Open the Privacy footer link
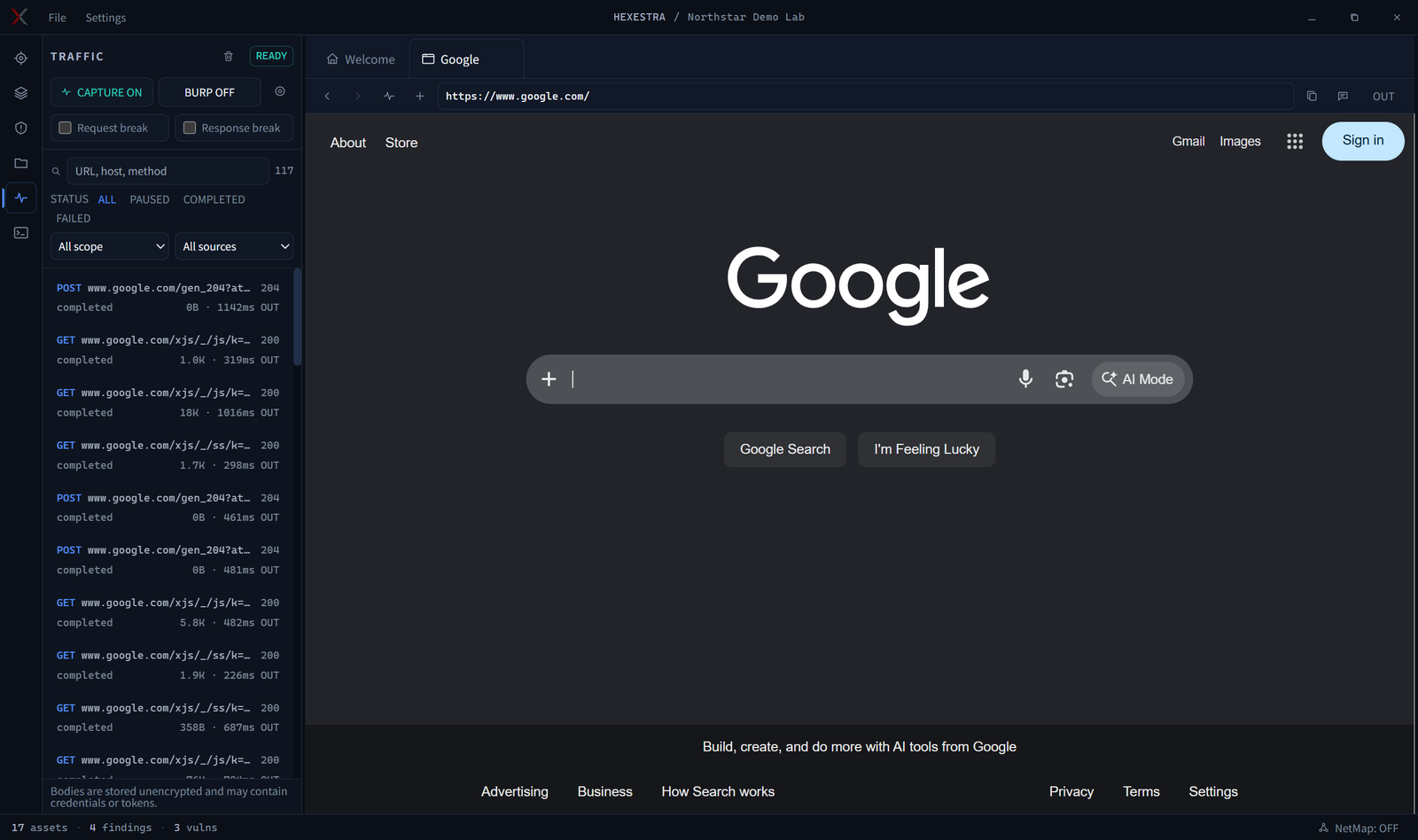 [1071, 791]
